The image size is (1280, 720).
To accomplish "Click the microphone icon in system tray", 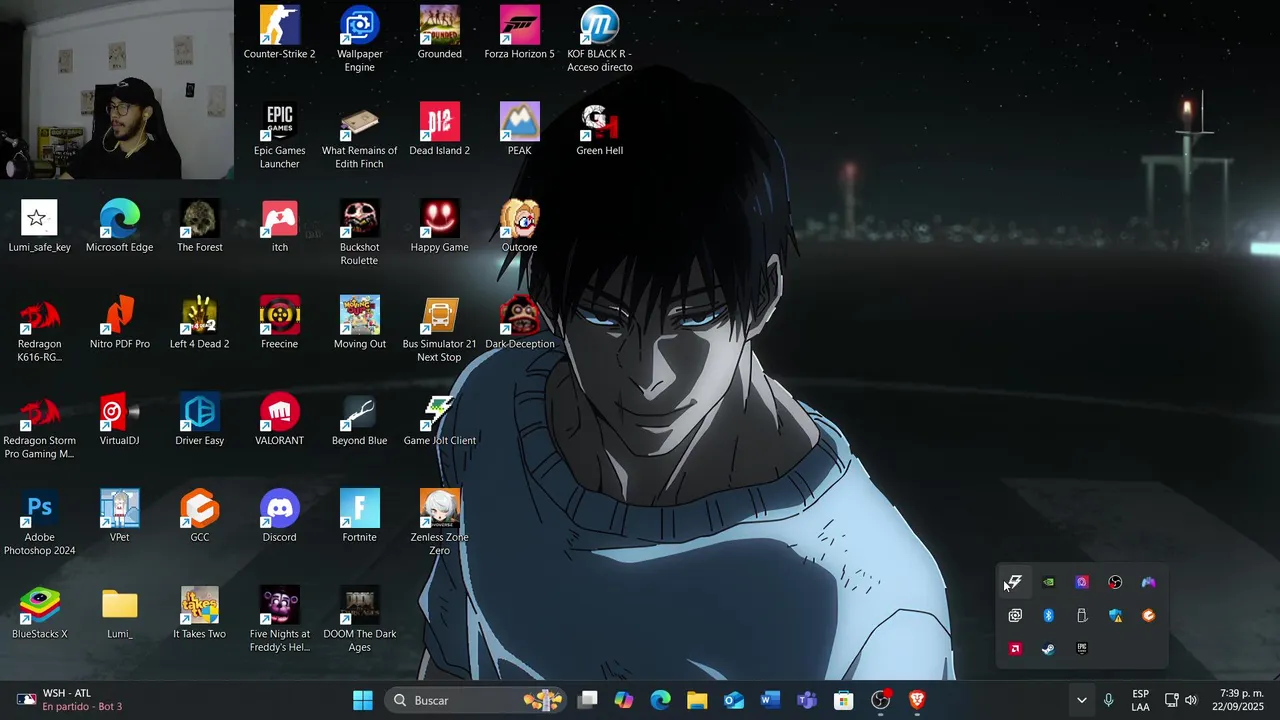I will [1108, 700].
